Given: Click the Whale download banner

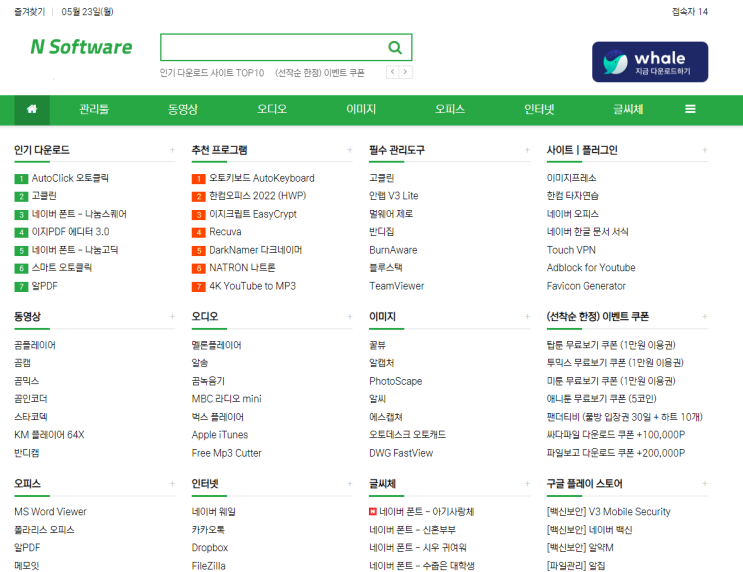Looking at the screenshot, I should tap(650, 62).
